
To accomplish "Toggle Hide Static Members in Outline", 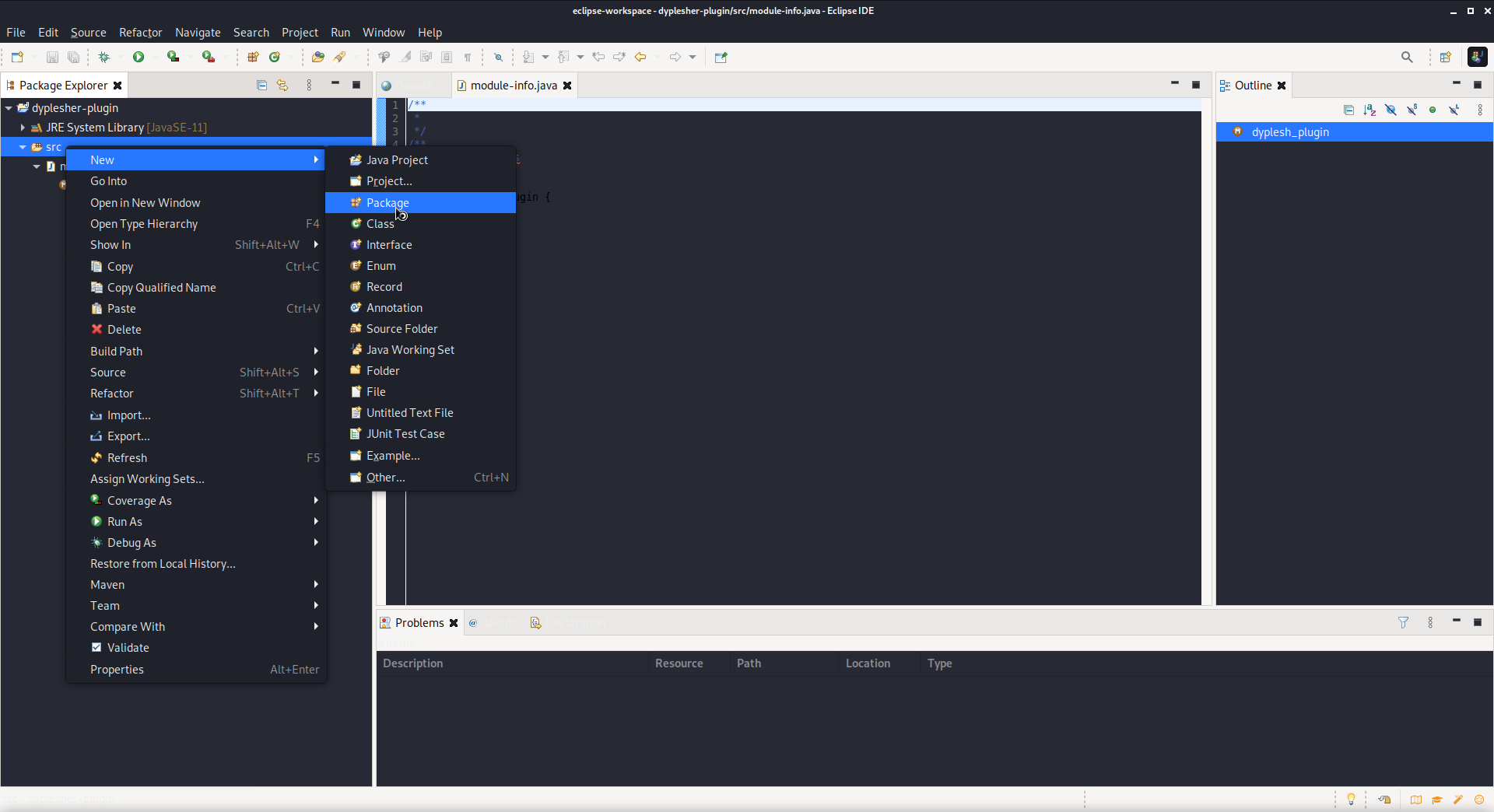I will pyautogui.click(x=1412, y=110).
